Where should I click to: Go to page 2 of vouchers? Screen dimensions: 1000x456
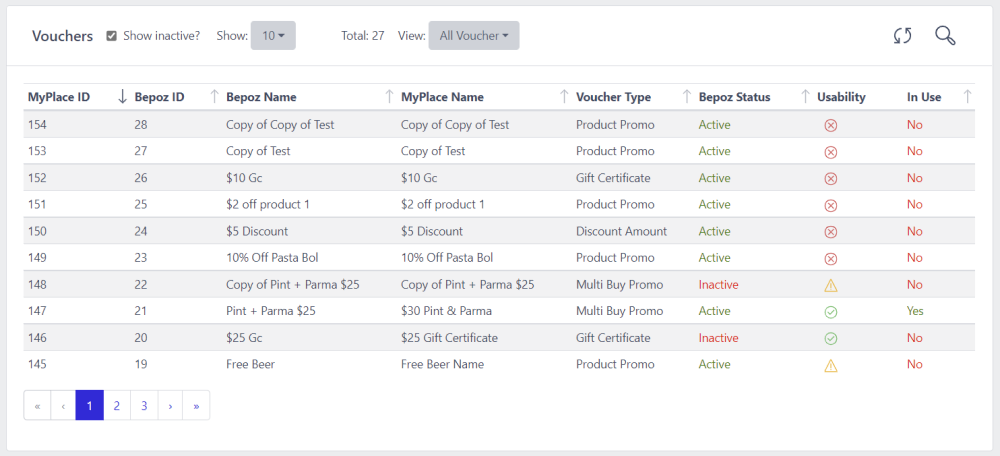pos(117,406)
